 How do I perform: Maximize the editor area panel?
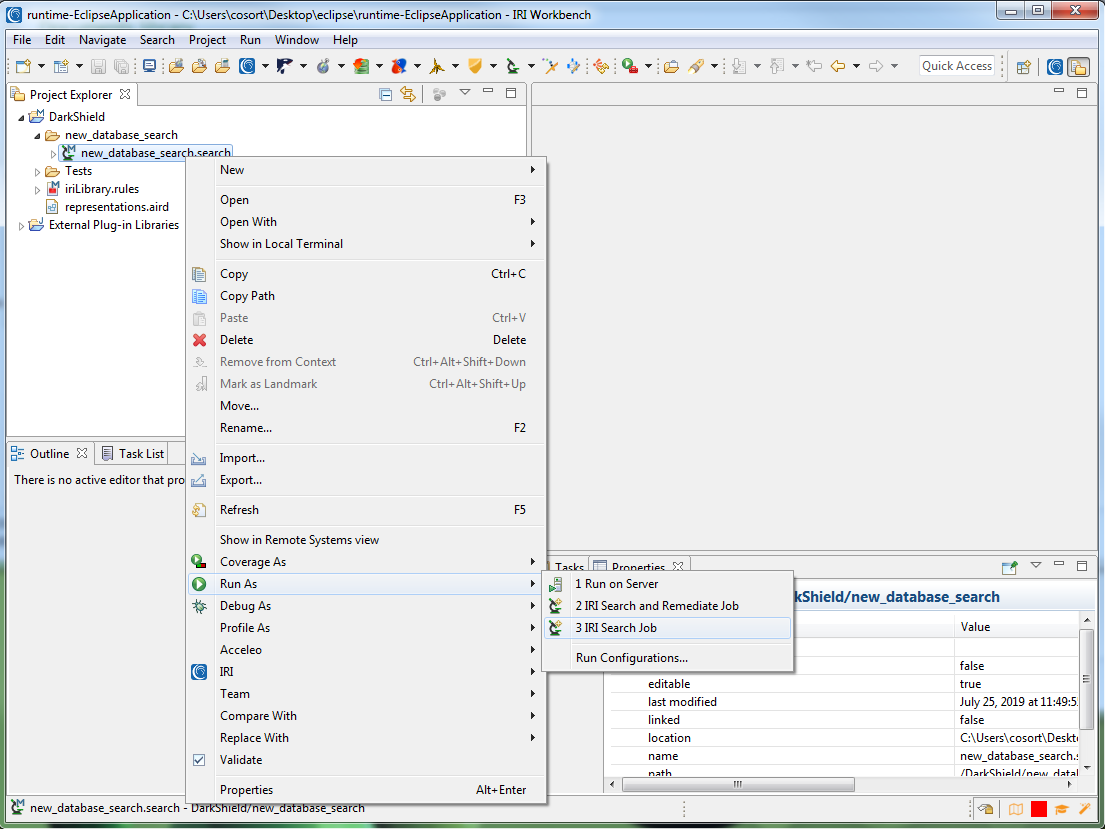1082,92
